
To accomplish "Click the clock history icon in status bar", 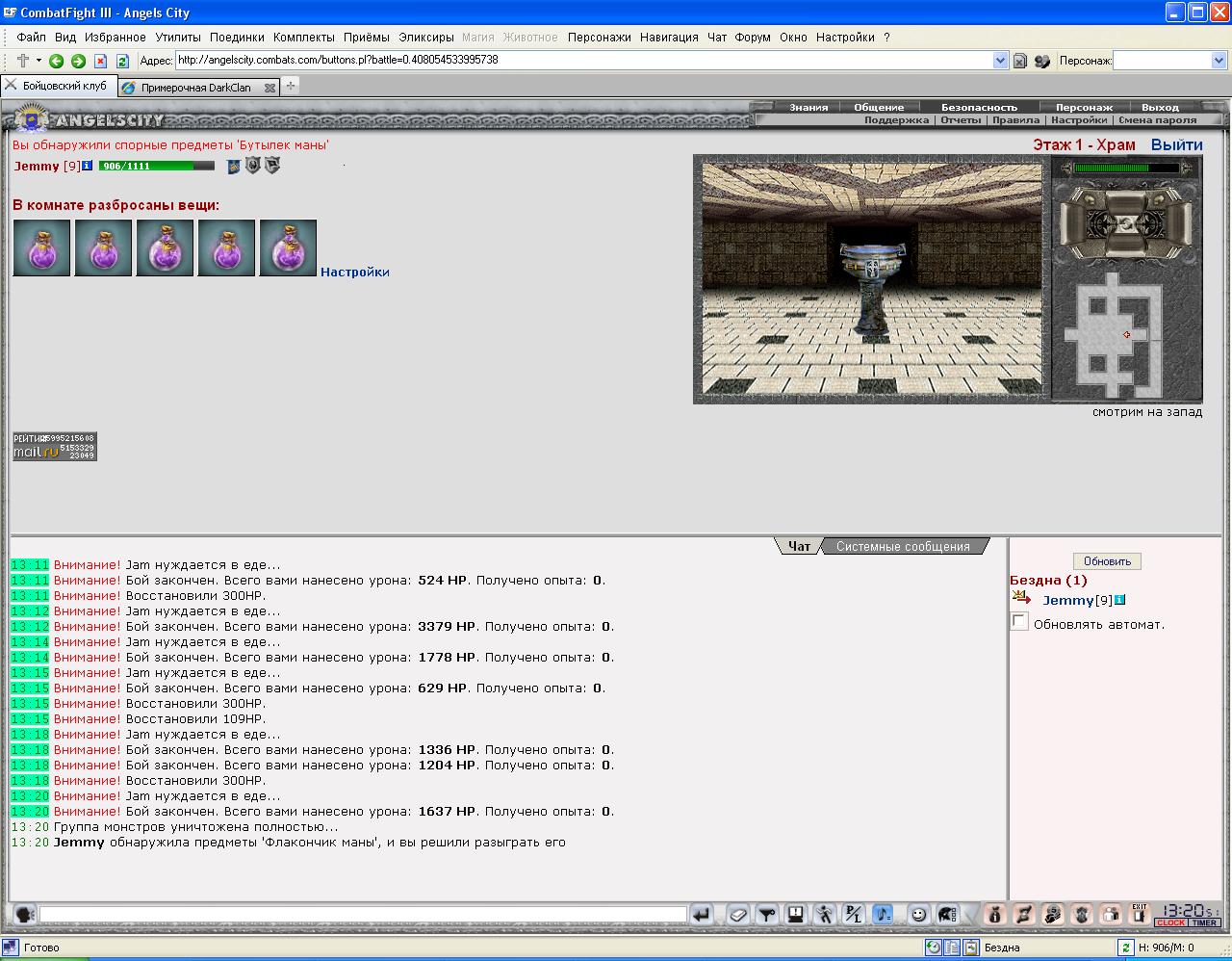I will coord(933,948).
